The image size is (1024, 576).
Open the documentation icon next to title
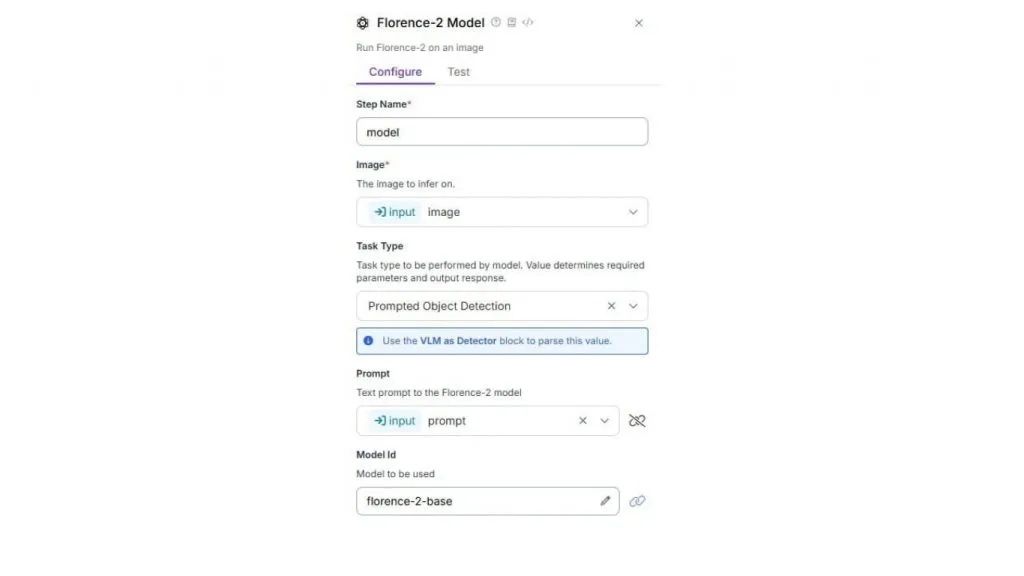click(x=512, y=22)
